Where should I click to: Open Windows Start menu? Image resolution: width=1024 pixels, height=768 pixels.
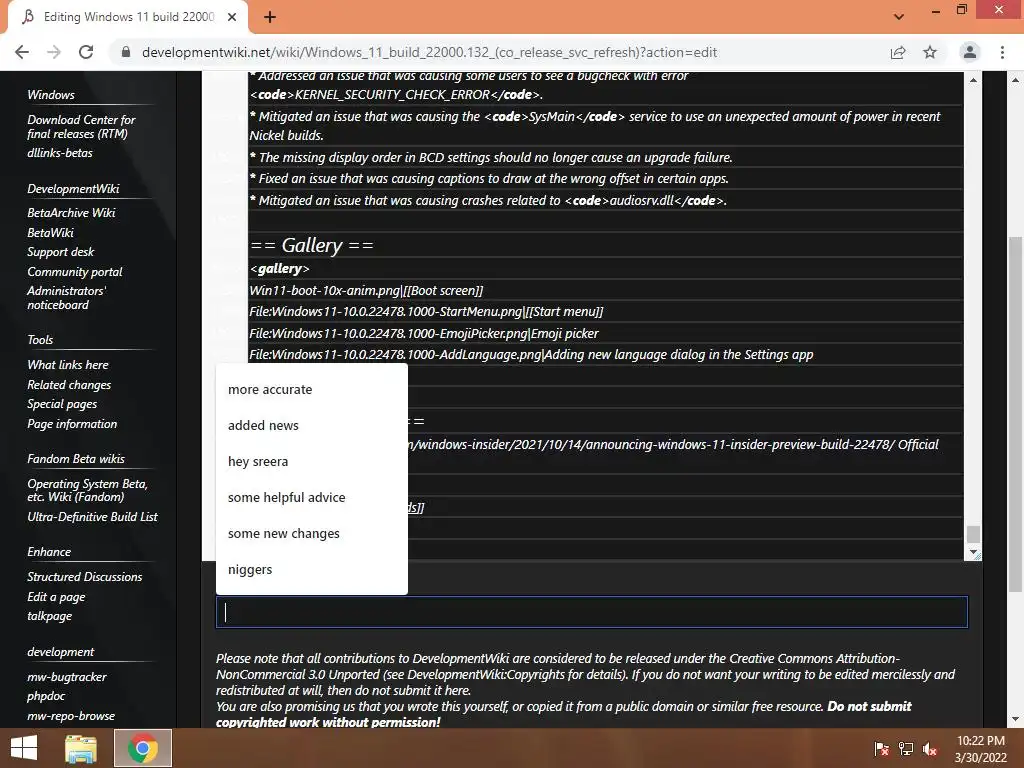tap(24, 748)
